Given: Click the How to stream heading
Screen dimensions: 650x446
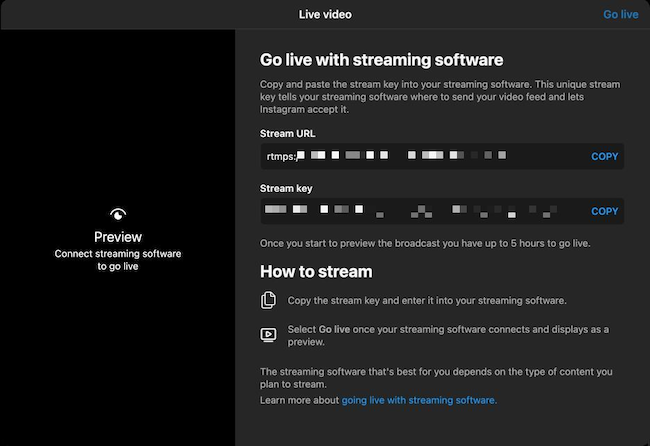Looking at the screenshot, I should (316, 271).
